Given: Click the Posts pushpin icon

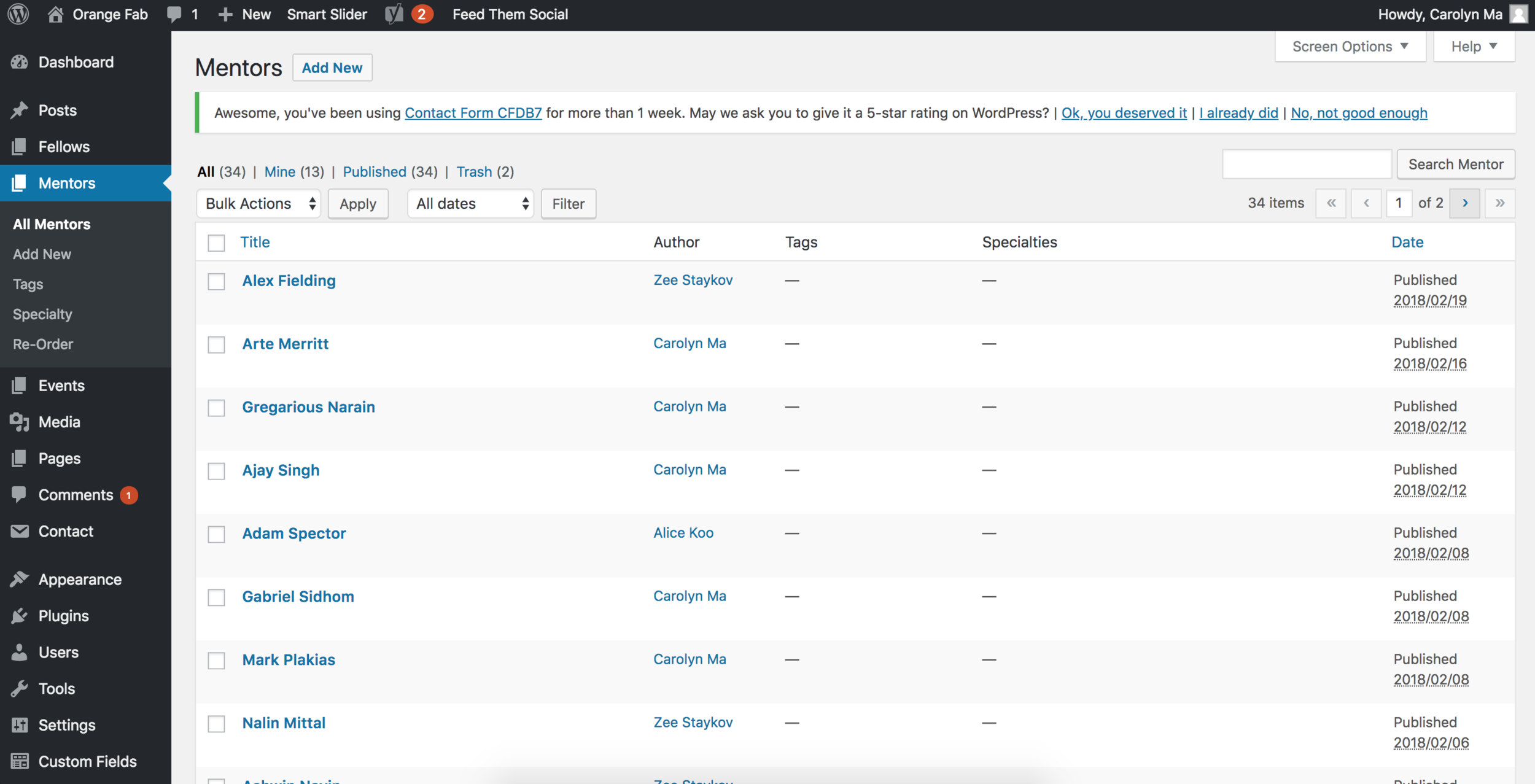Looking at the screenshot, I should (20, 111).
